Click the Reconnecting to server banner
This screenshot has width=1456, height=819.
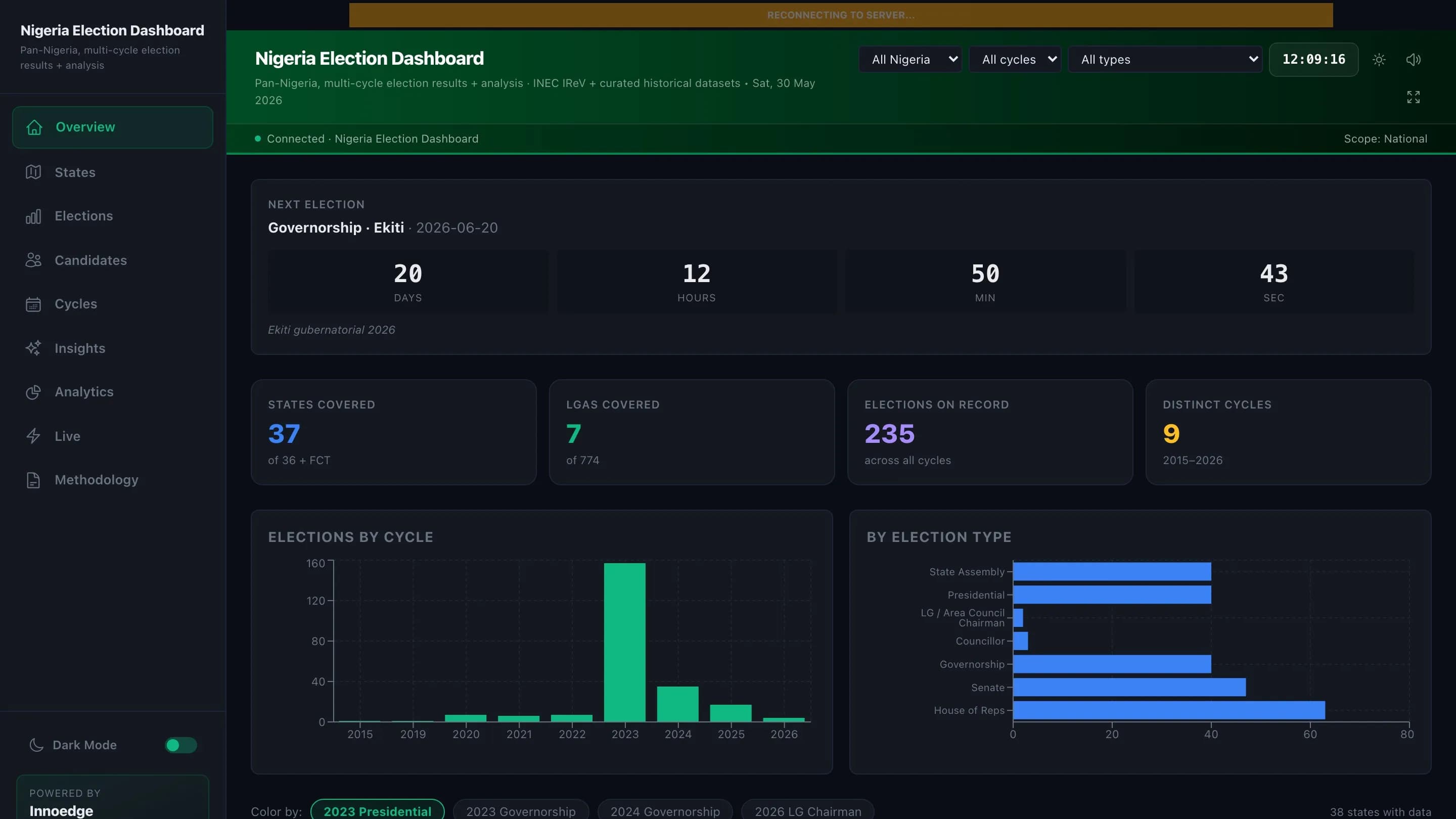840,15
